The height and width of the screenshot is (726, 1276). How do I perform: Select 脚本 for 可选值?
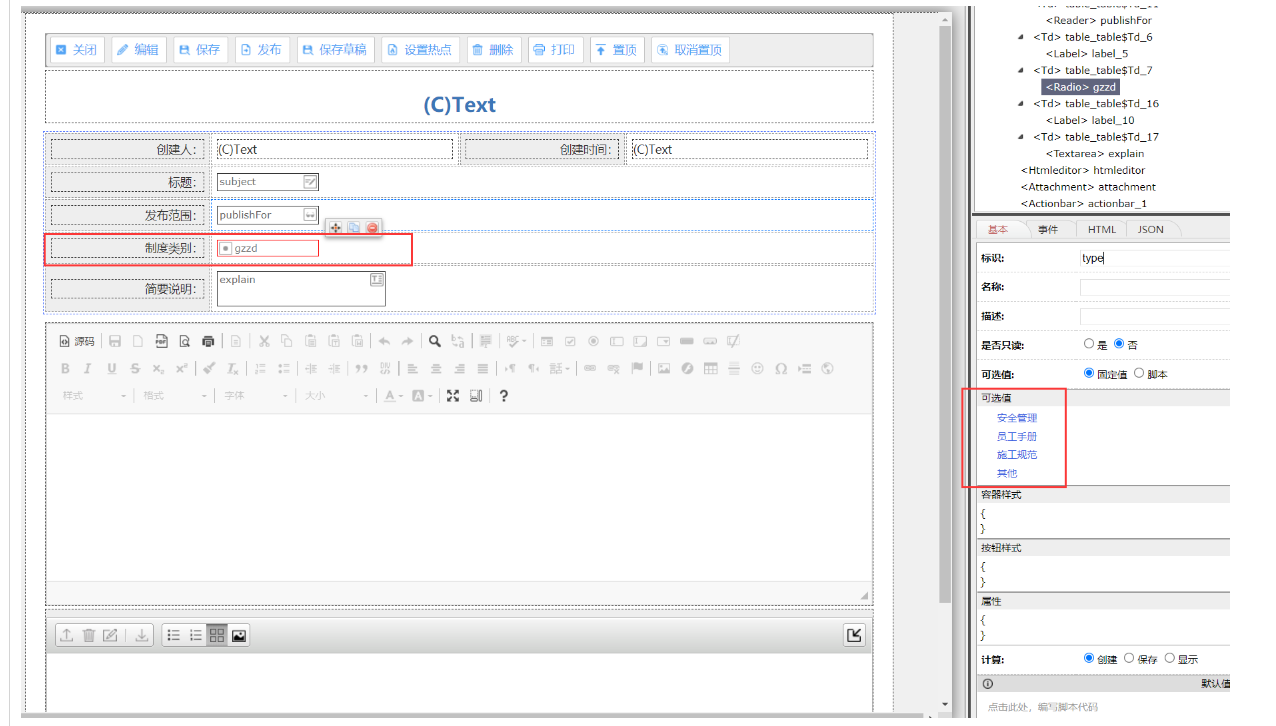click(x=1139, y=373)
